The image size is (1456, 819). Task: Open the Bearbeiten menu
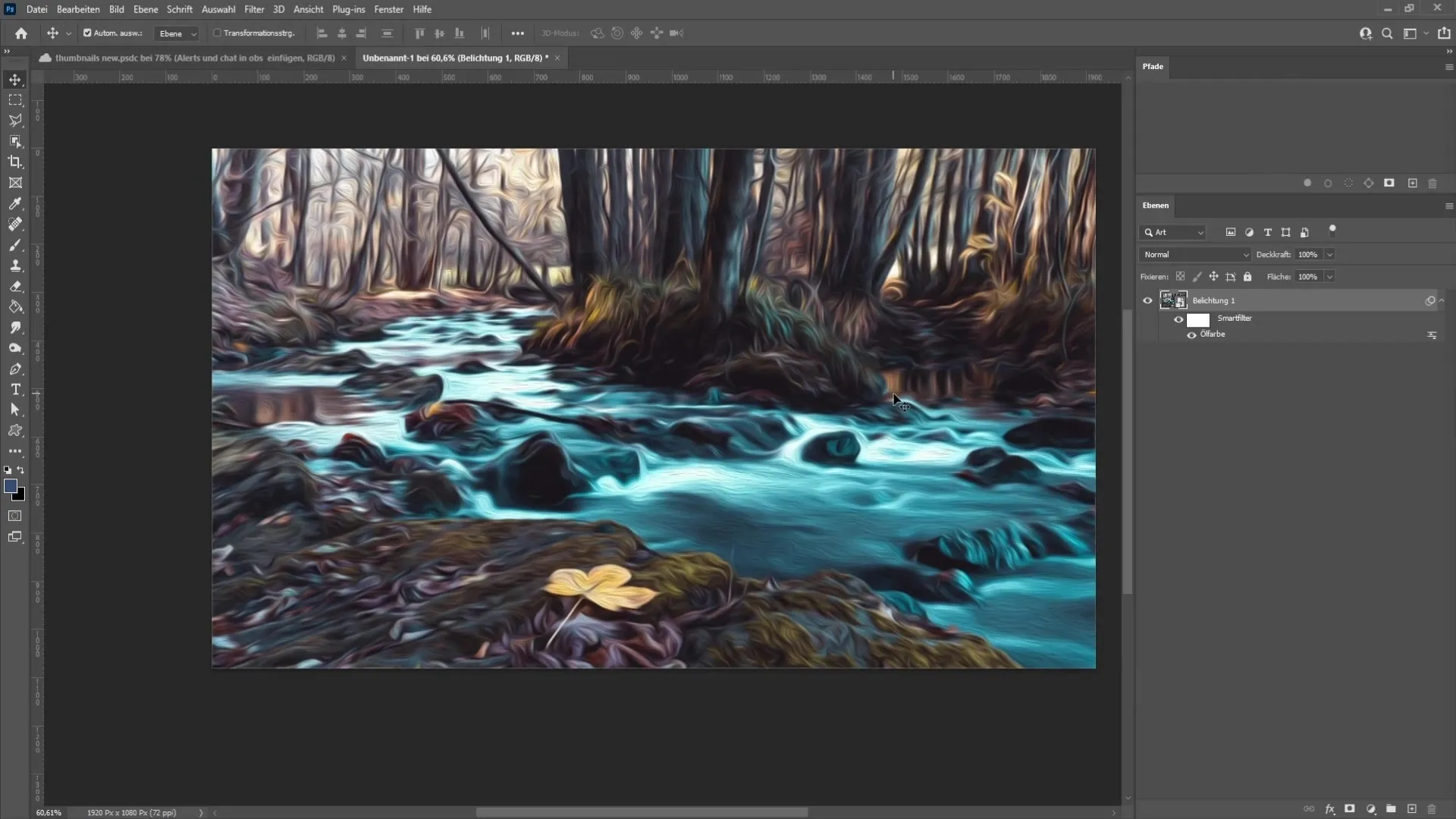pos(78,9)
